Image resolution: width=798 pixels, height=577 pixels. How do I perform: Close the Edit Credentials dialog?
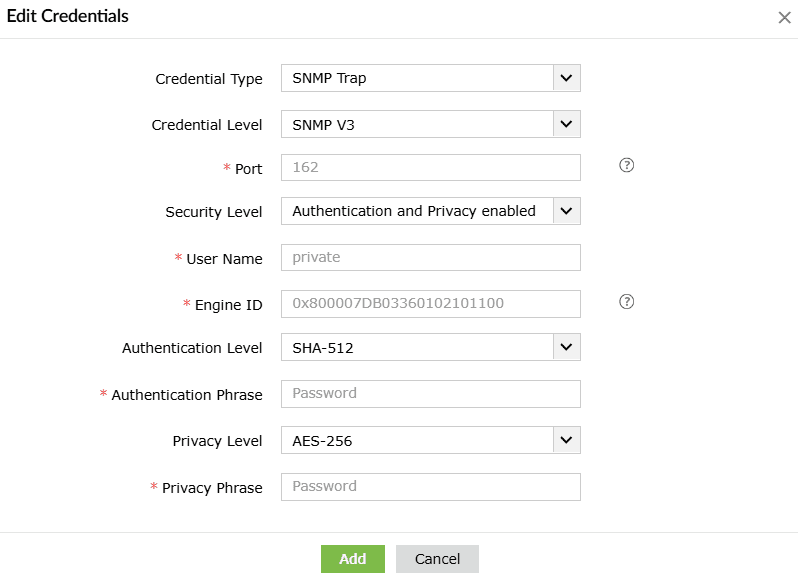(x=784, y=17)
